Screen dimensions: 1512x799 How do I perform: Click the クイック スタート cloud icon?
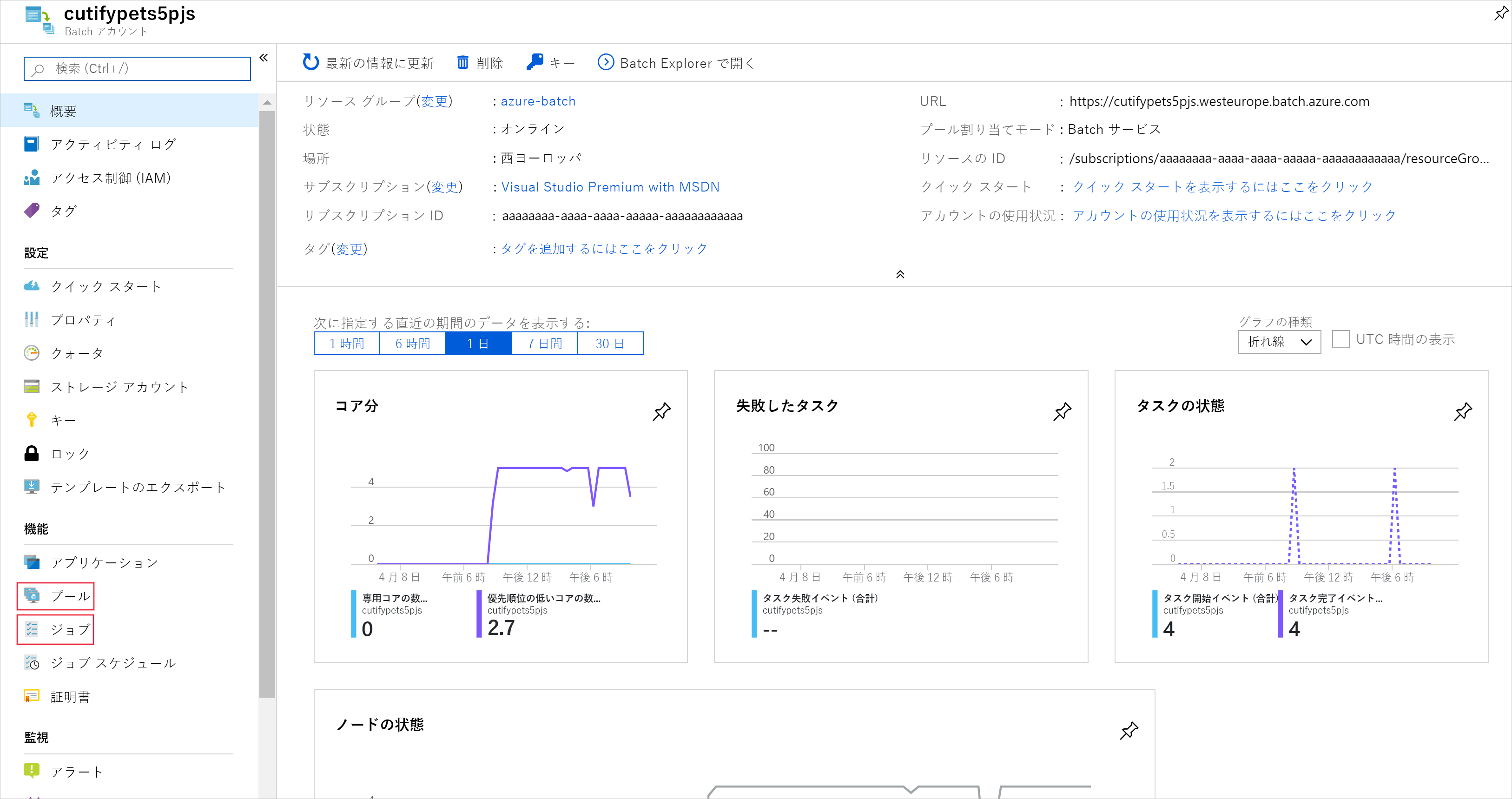coord(32,286)
